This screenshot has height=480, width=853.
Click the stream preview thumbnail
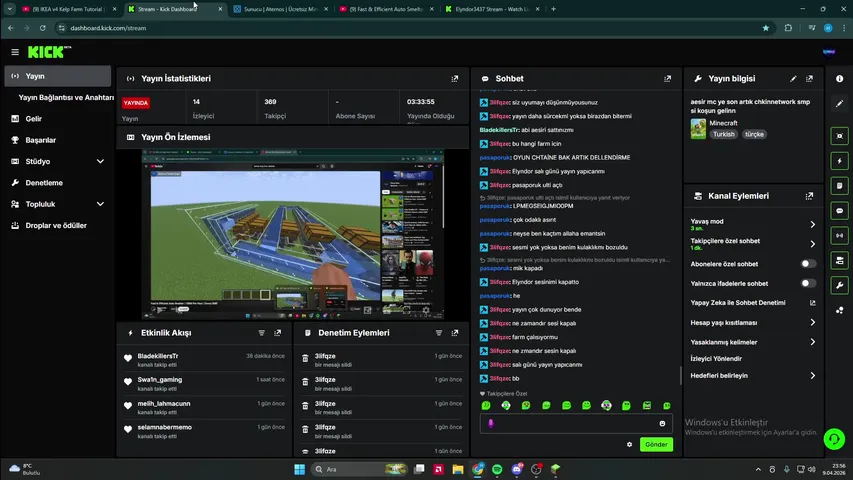tap(293, 235)
